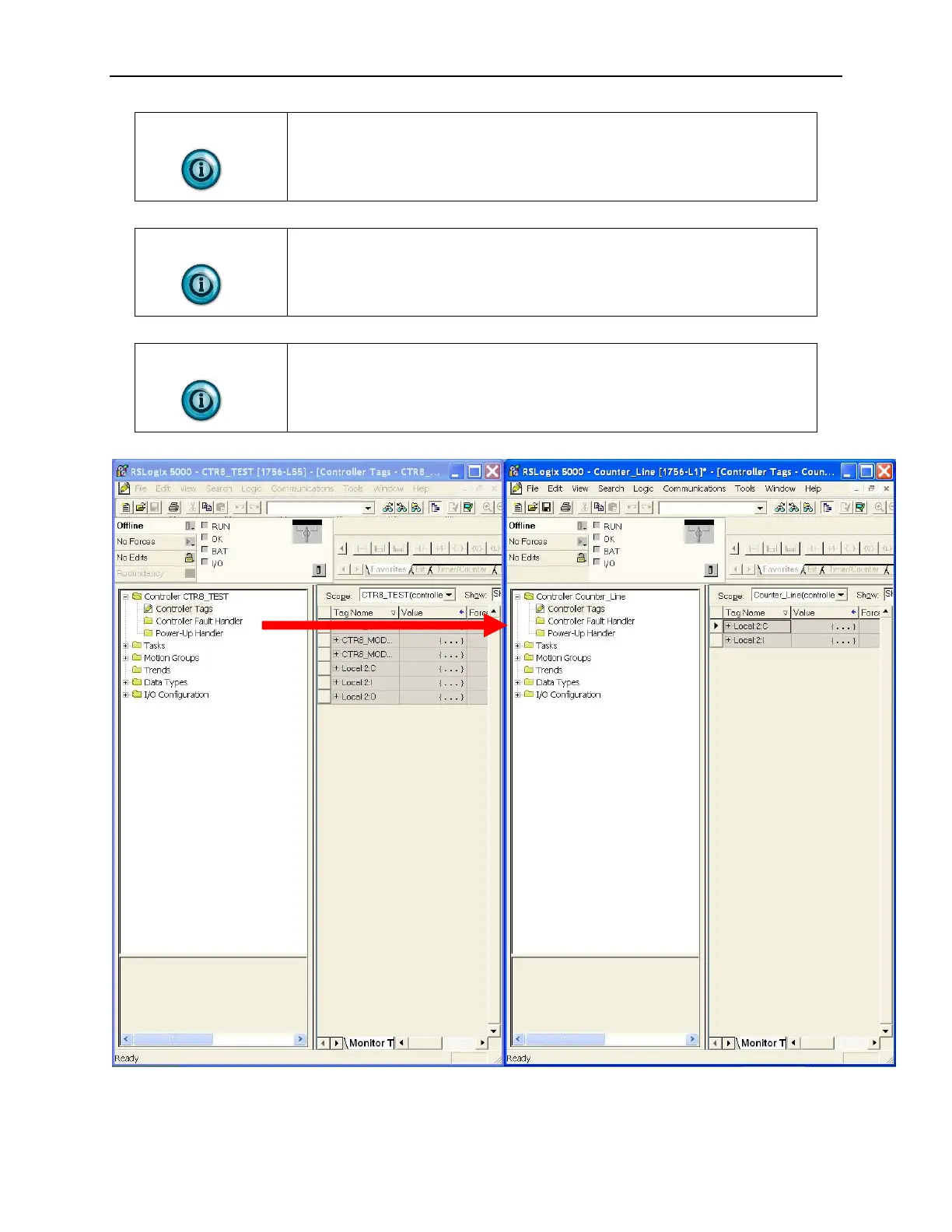Image resolution: width=952 pixels, height=1232 pixels.
Task: Click Open folder icon in CTR8_TEST window
Action: (x=140, y=507)
